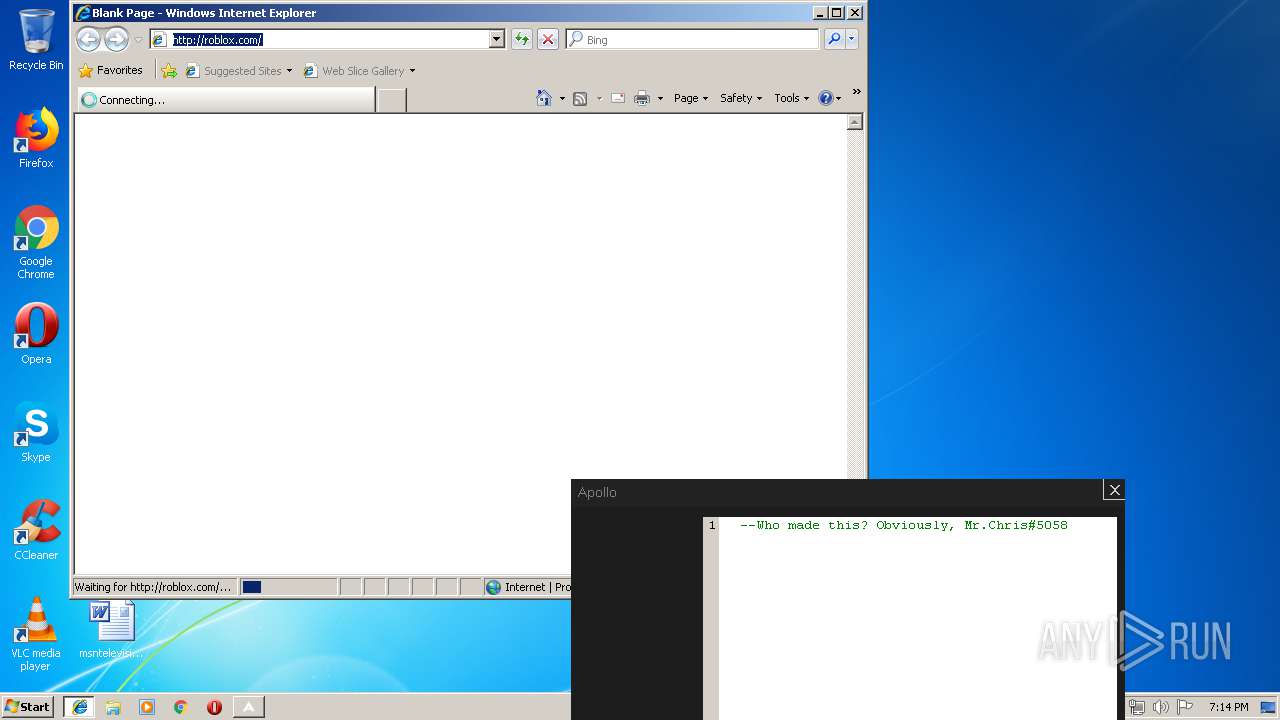Open the Recycle Bin desktop icon
The image size is (1280, 720).
[36, 40]
